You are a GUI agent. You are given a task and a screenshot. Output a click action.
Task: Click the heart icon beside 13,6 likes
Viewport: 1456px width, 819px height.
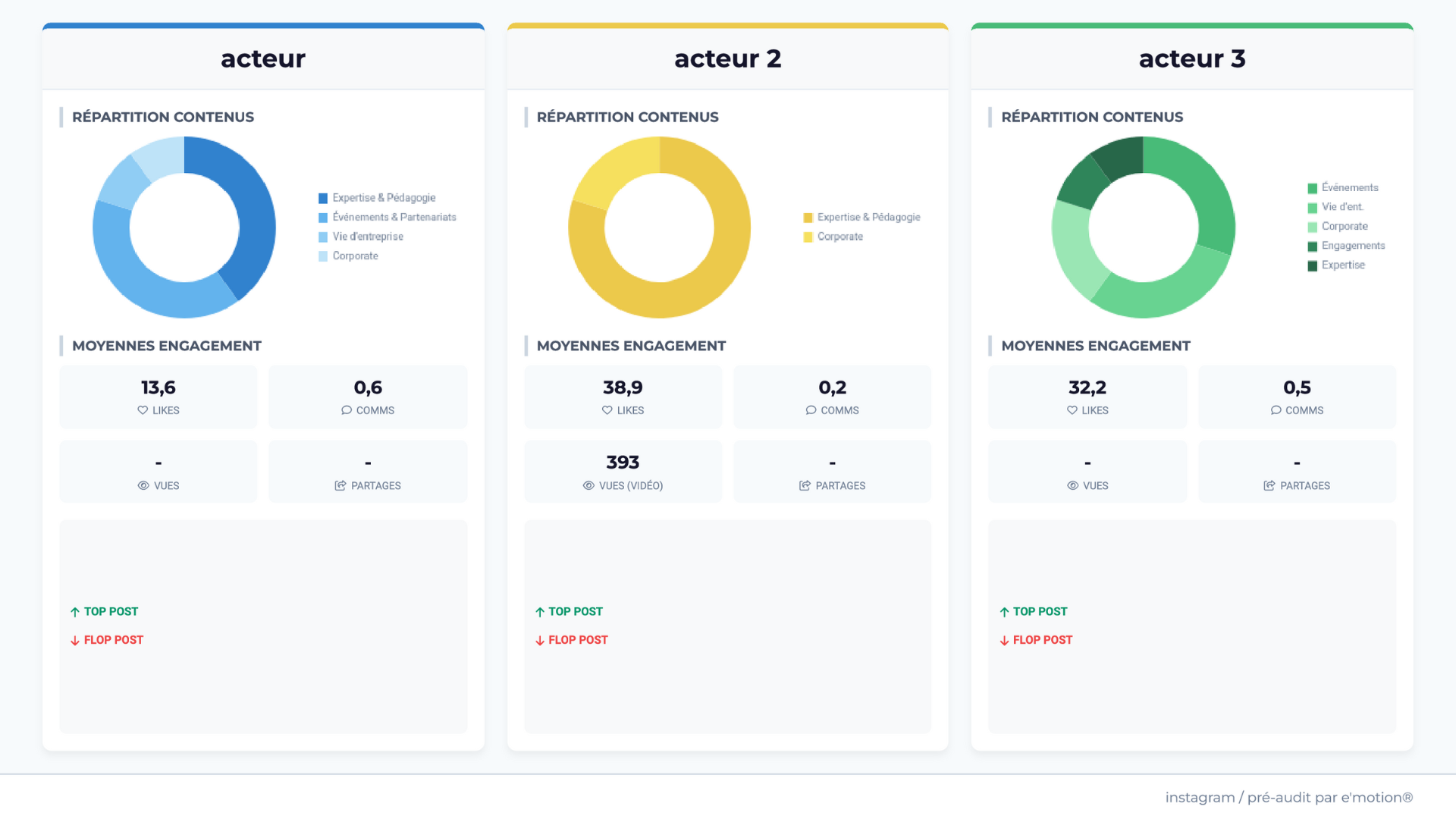tap(143, 410)
